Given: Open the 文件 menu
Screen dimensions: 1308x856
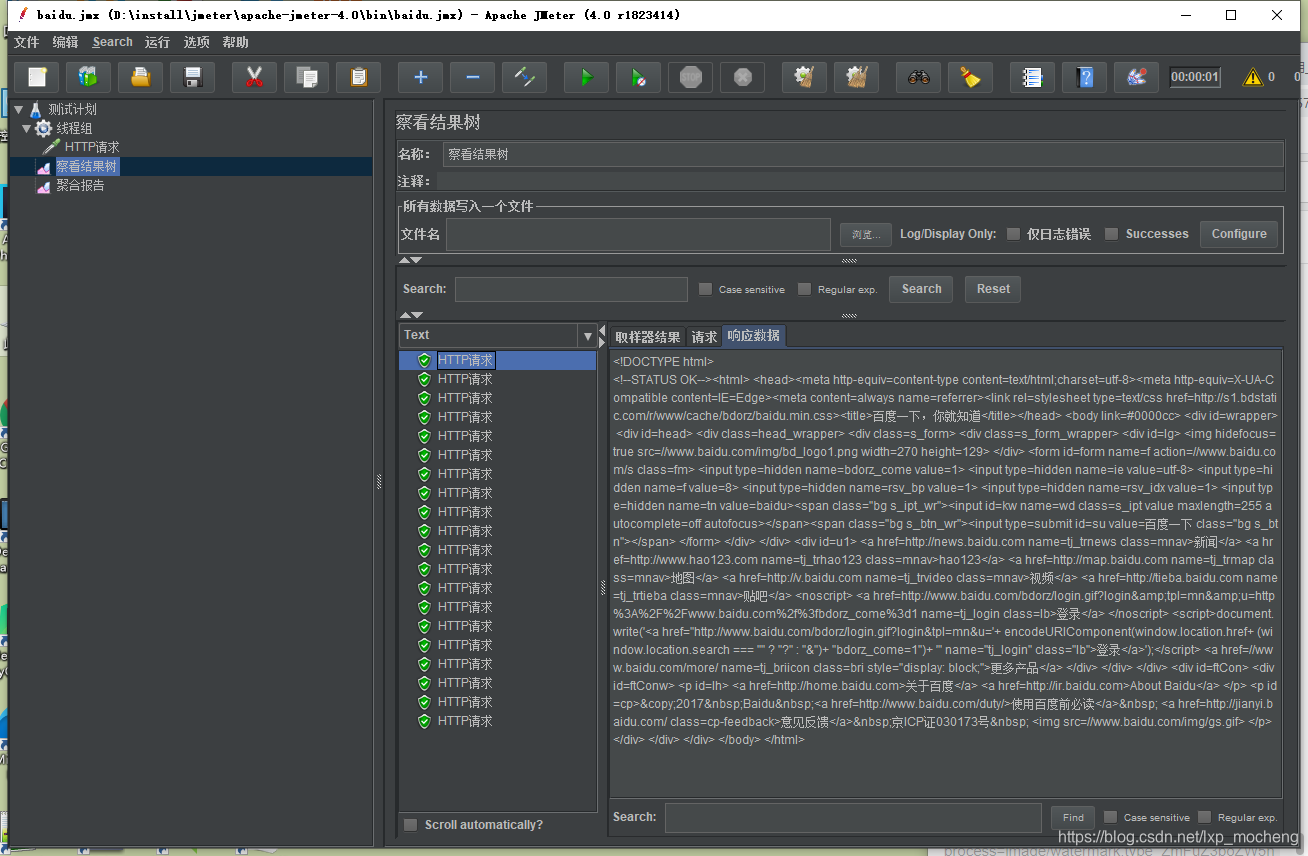Looking at the screenshot, I should pyautogui.click(x=26, y=42).
